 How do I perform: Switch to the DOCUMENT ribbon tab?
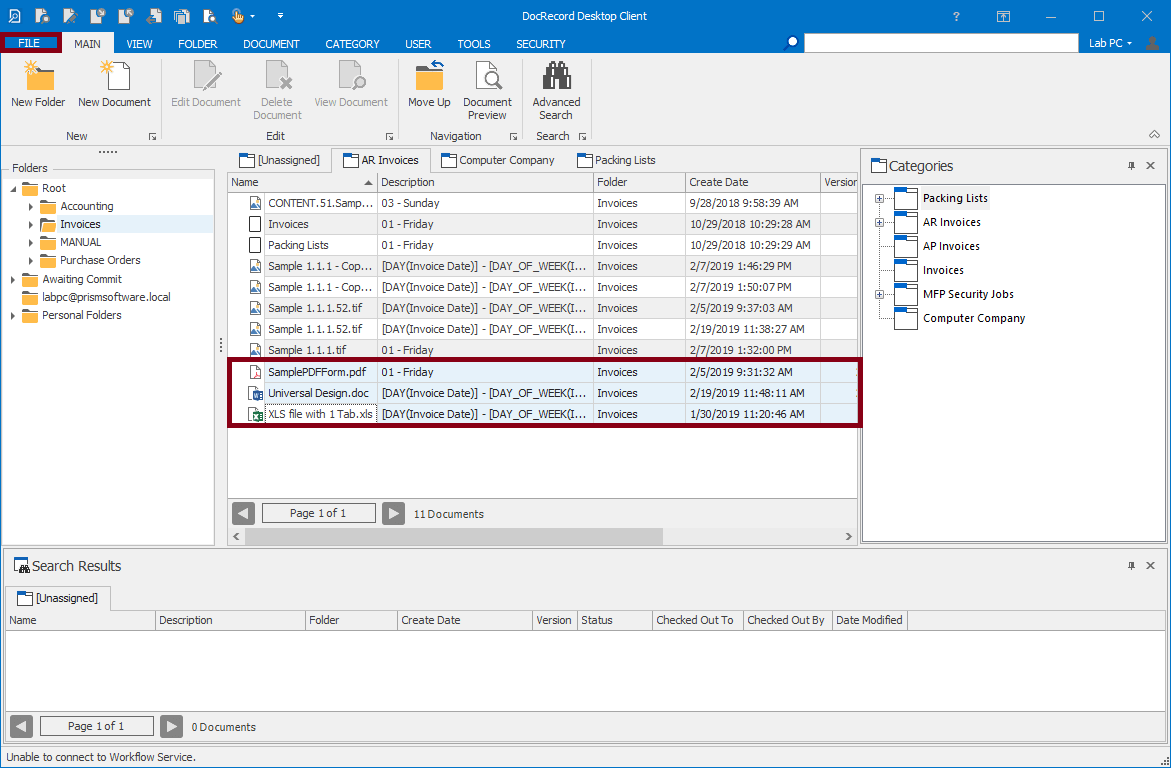point(271,44)
